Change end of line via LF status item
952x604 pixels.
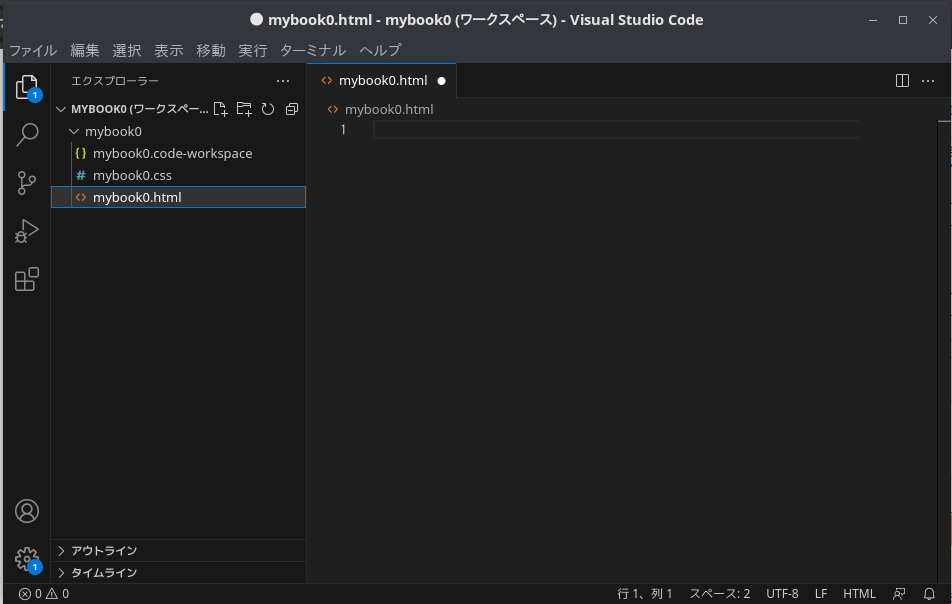click(821, 594)
